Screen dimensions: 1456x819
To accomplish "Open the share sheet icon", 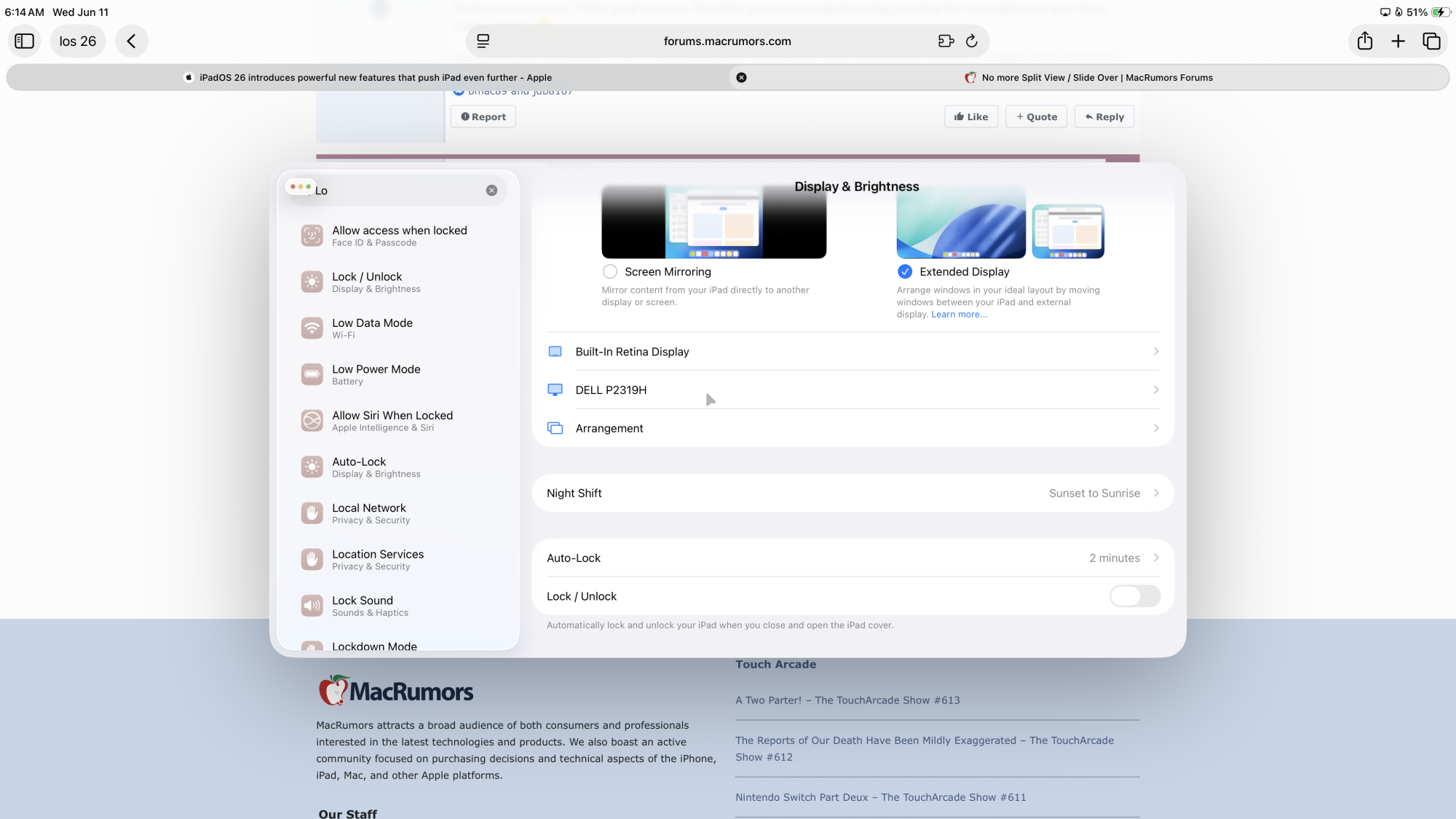I will point(1365,41).
